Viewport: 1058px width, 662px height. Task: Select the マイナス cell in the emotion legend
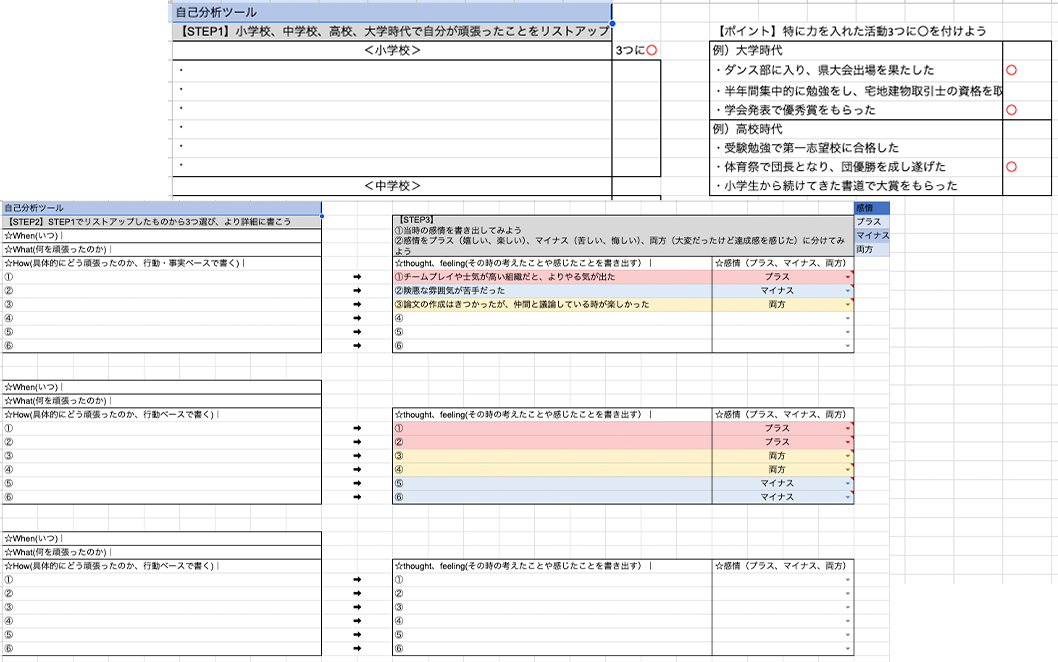(x=871, y=235)
